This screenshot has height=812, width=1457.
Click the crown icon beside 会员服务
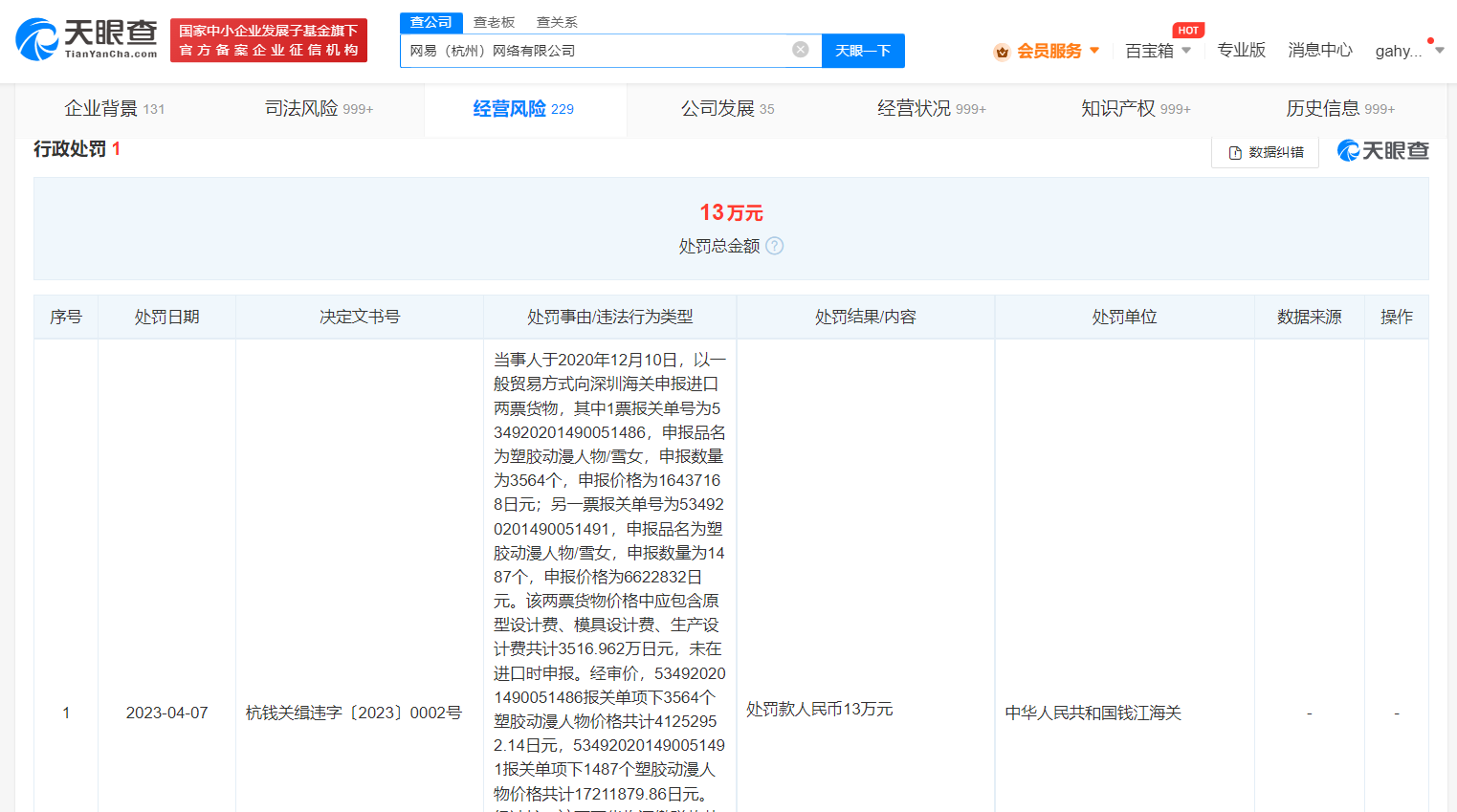point(1001,50)
